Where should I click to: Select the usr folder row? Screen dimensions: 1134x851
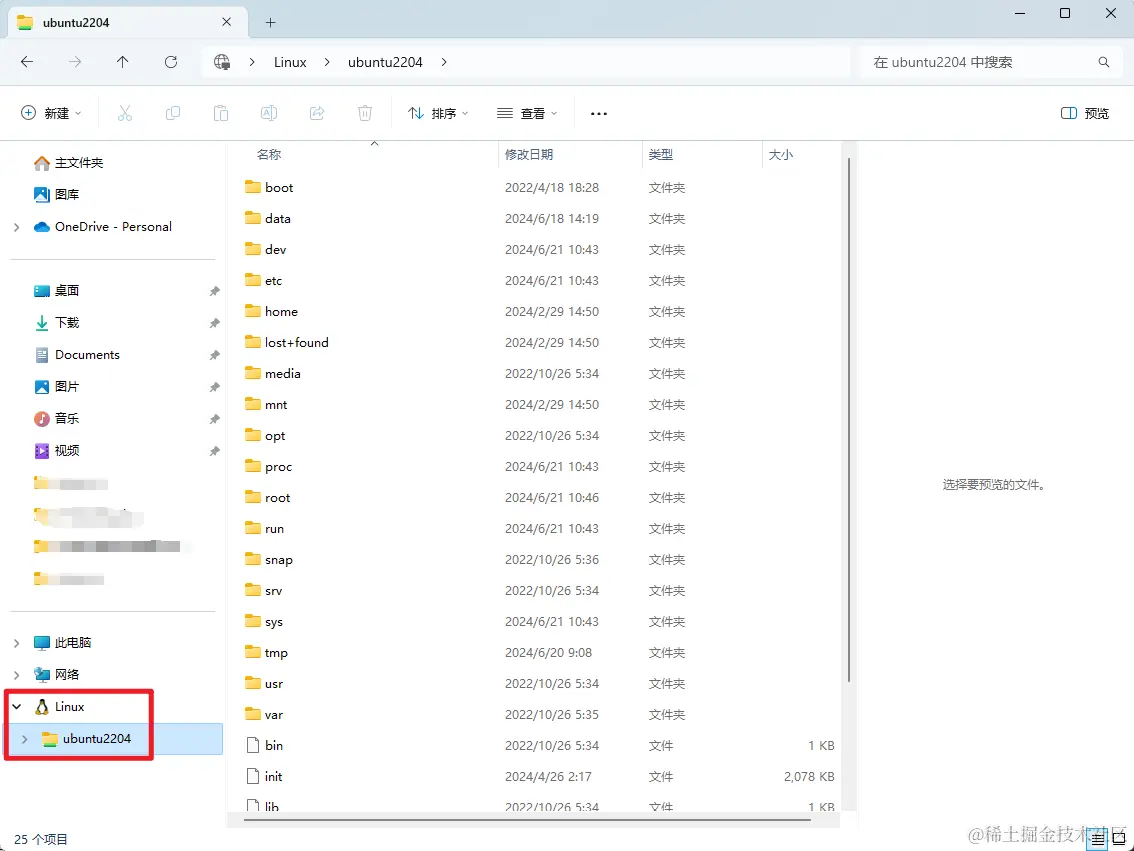pyautogui.click(x=539, y=683)
